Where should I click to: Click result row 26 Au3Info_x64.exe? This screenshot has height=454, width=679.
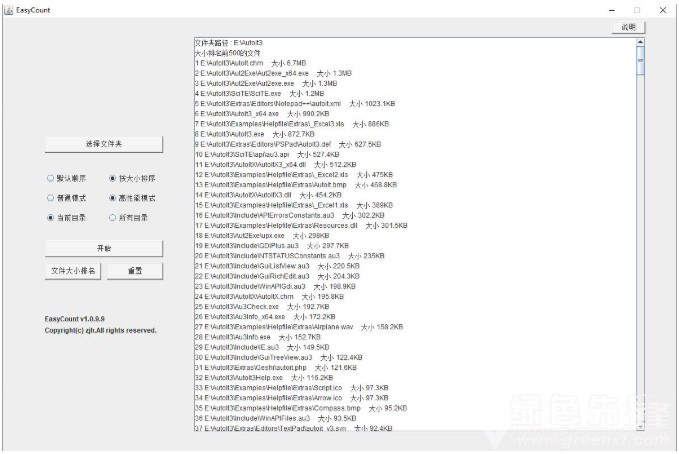pyautogui.click(x=265, y=317)
